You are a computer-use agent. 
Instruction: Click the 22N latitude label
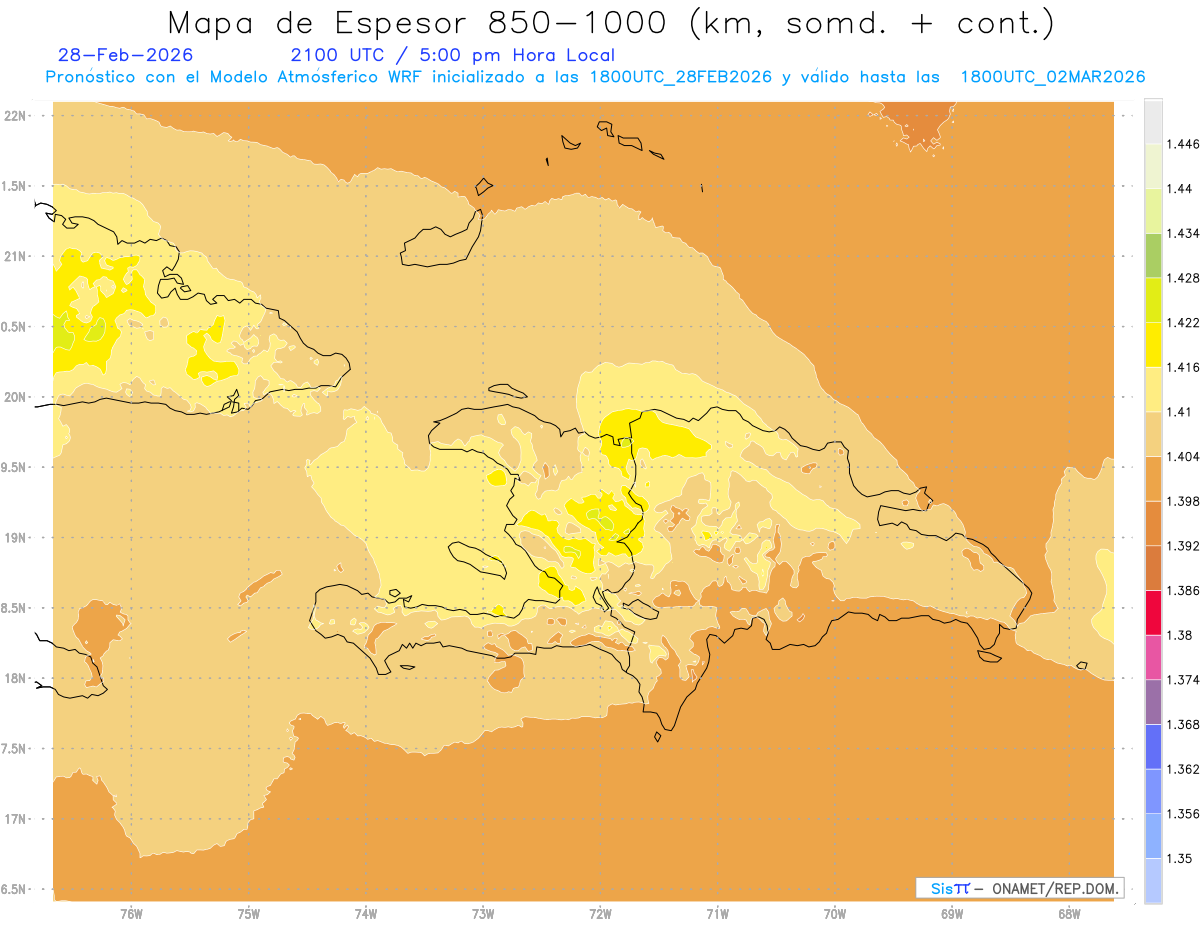16,115
